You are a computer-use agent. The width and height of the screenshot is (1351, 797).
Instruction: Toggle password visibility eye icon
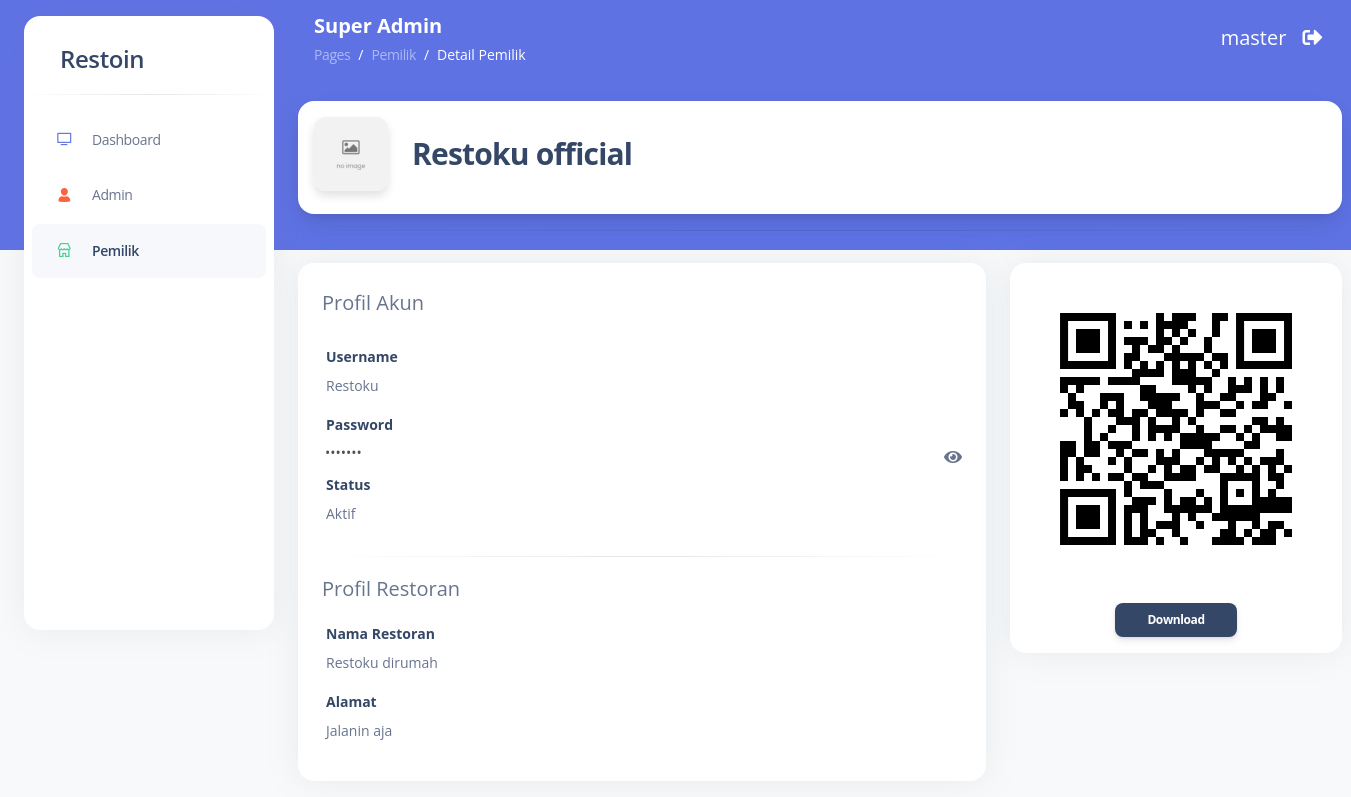pyautogui.click(x=953, y=457)
